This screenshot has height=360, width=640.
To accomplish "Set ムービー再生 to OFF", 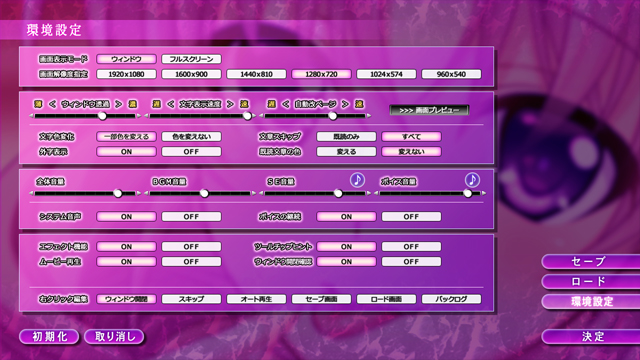I will tap(191, 262).
